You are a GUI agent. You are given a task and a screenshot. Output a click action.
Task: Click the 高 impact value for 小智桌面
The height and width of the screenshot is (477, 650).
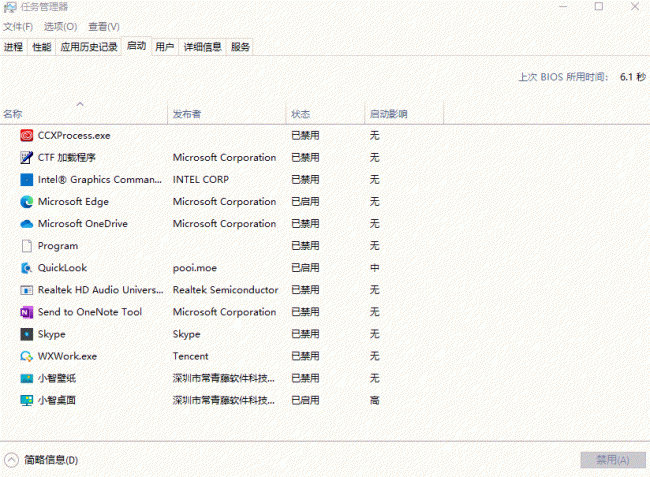click(x=375, y=400)
